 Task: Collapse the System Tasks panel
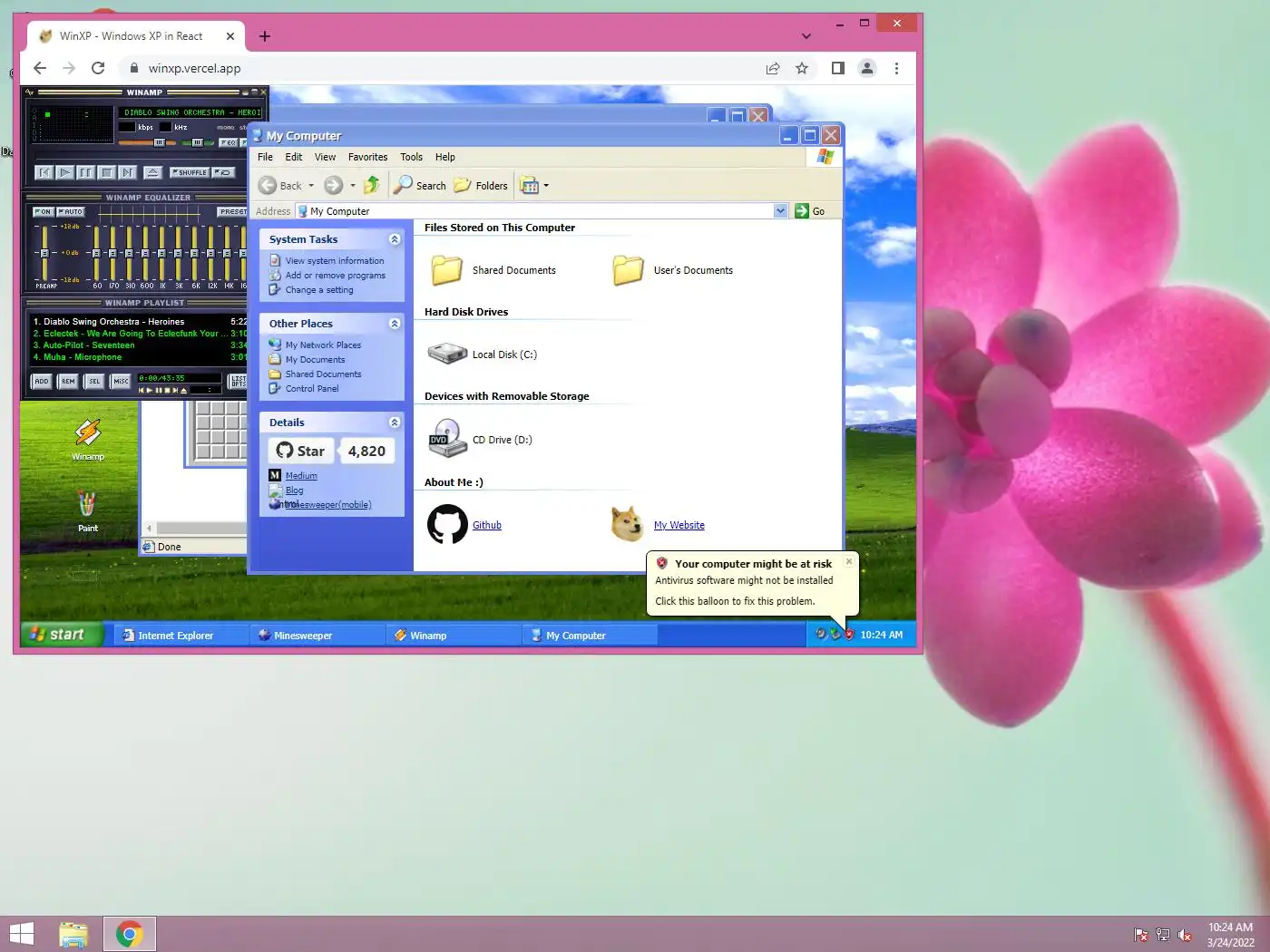click(395, 239)
